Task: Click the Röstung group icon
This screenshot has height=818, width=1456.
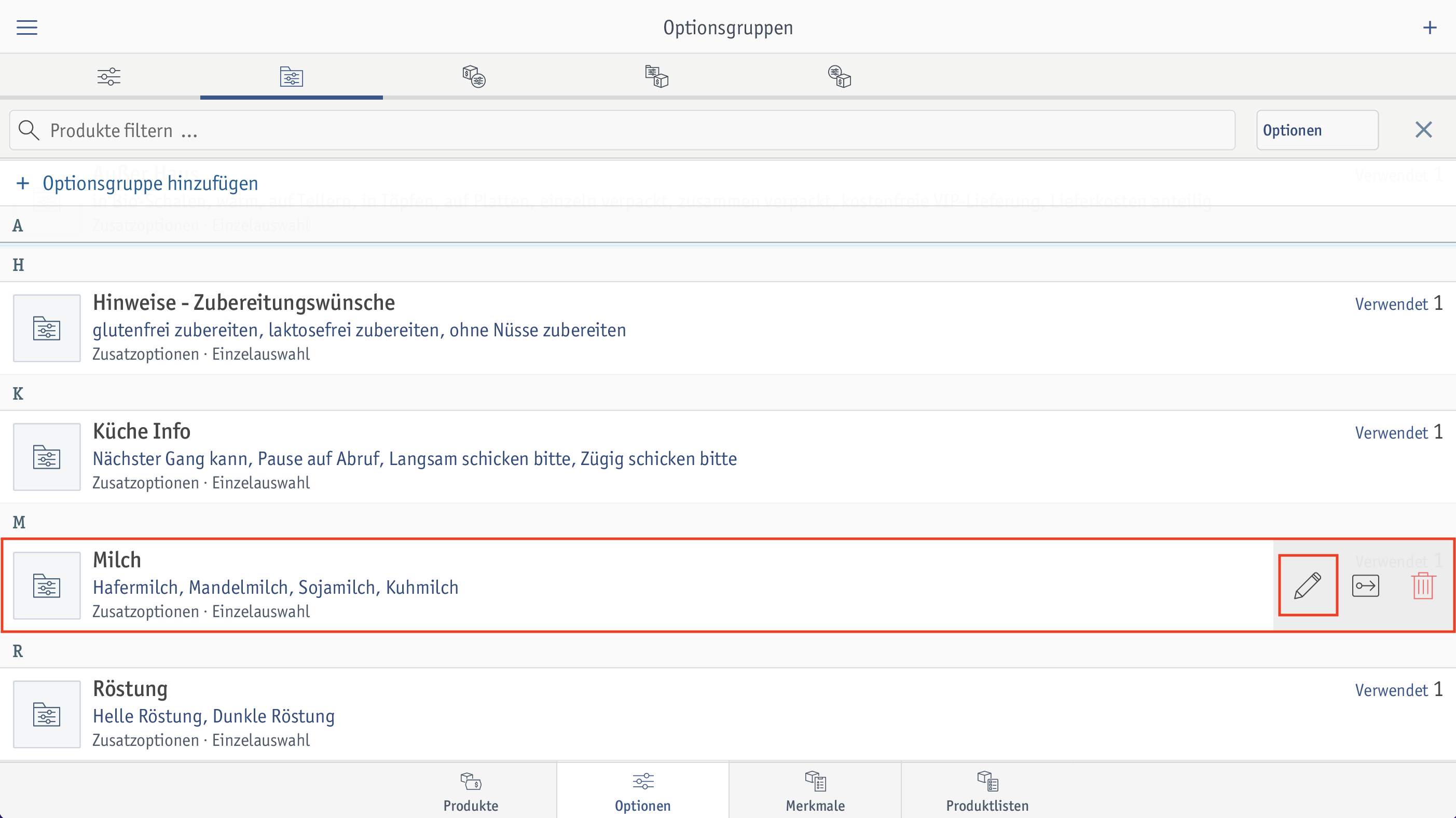Action: [x=47, y=715]
